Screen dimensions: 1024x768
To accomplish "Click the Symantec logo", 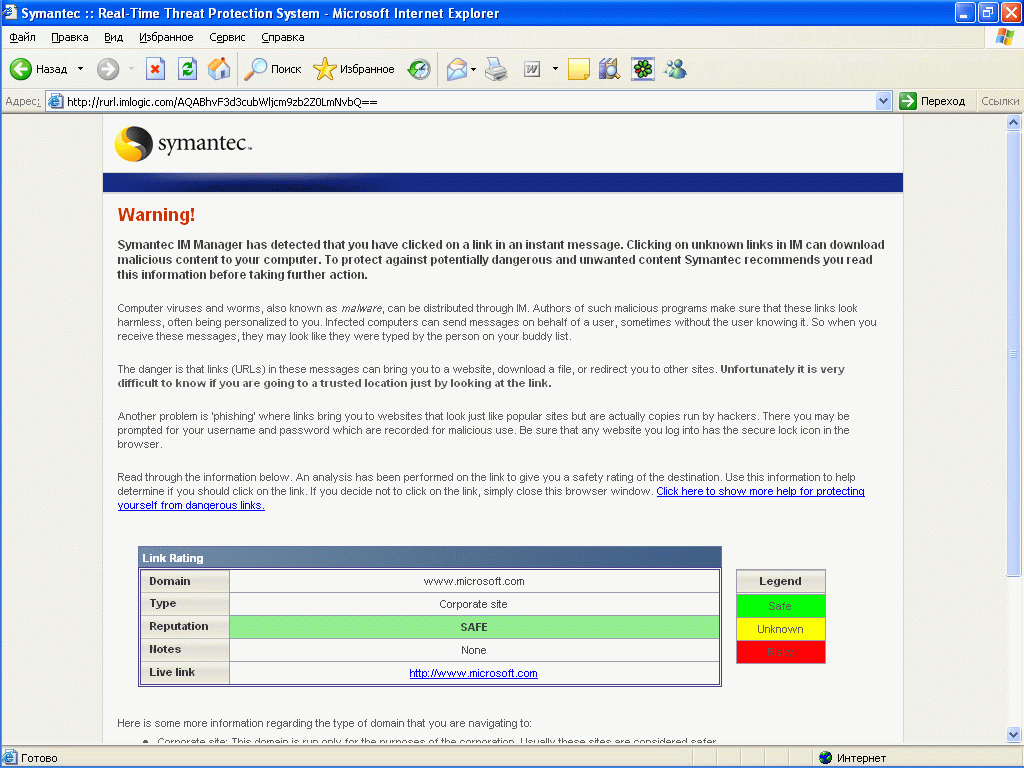I will (x=183, y=143).
